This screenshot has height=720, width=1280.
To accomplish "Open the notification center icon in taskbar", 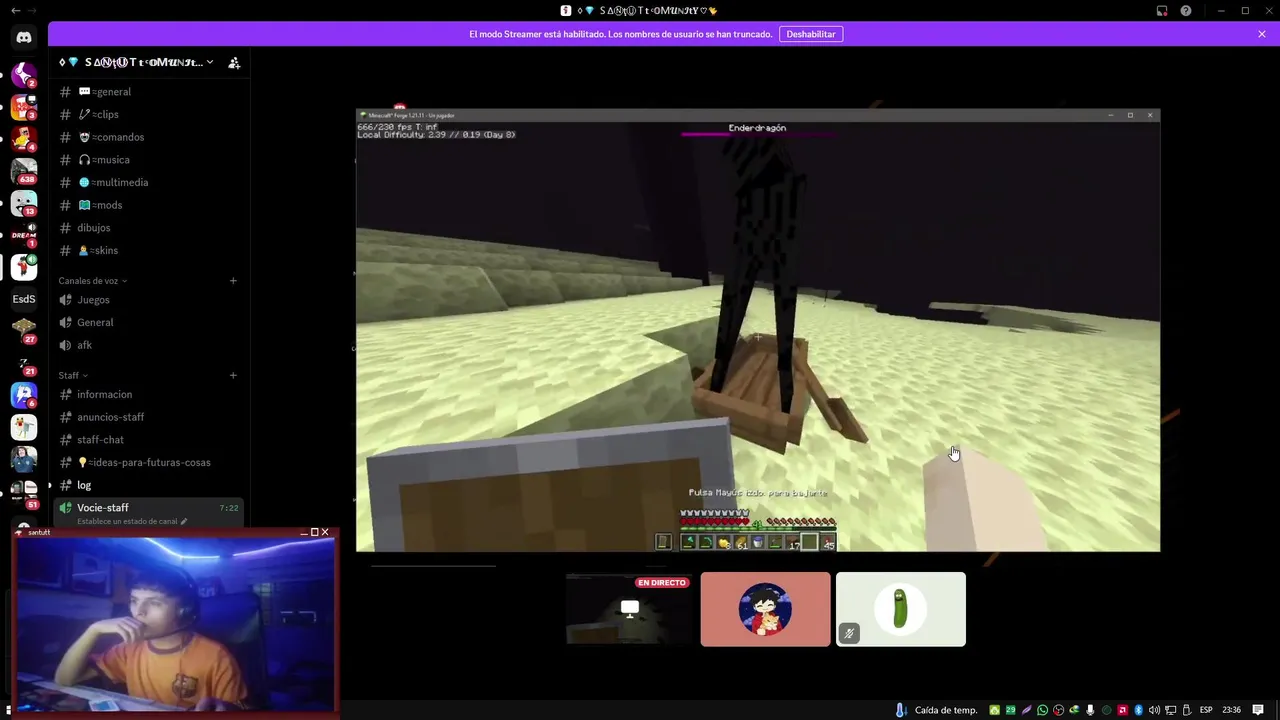I will (x=1258, y=710).
